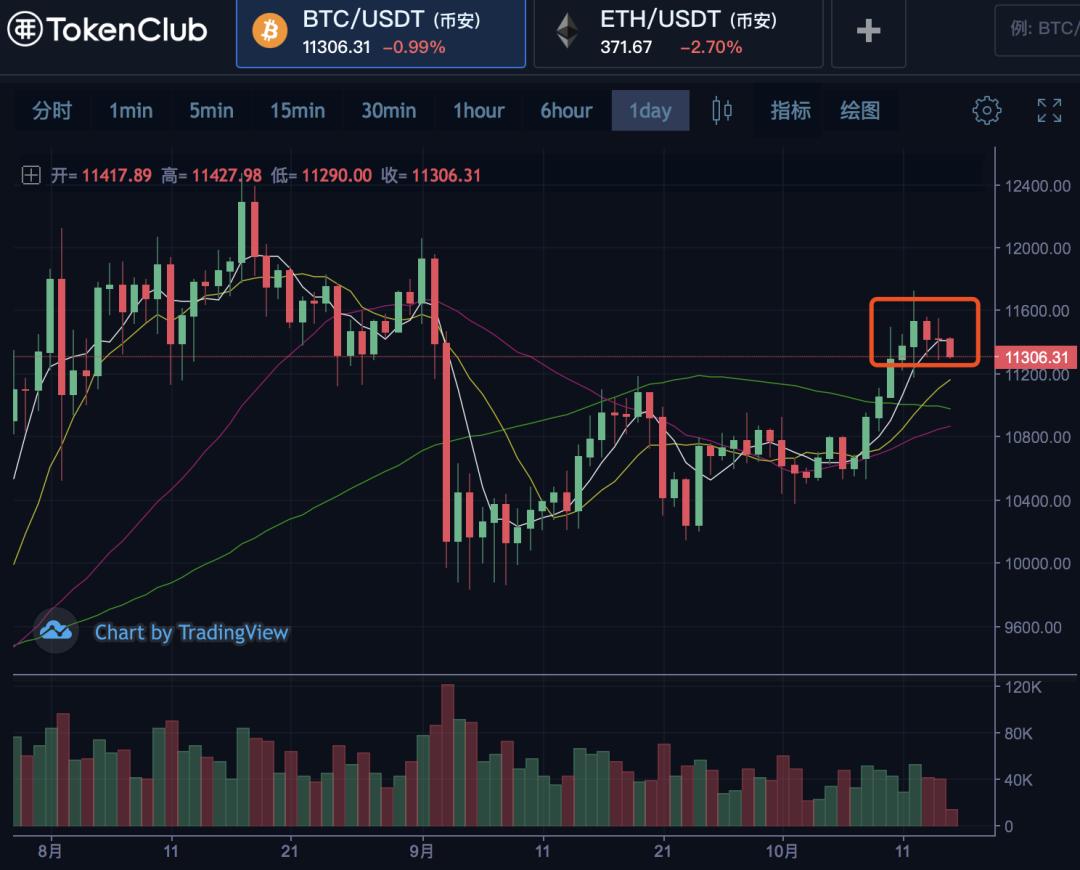Screen dimensions: 1080x870
Task: Expand the OHLC legend box
Action: click(x=31, y=176)
